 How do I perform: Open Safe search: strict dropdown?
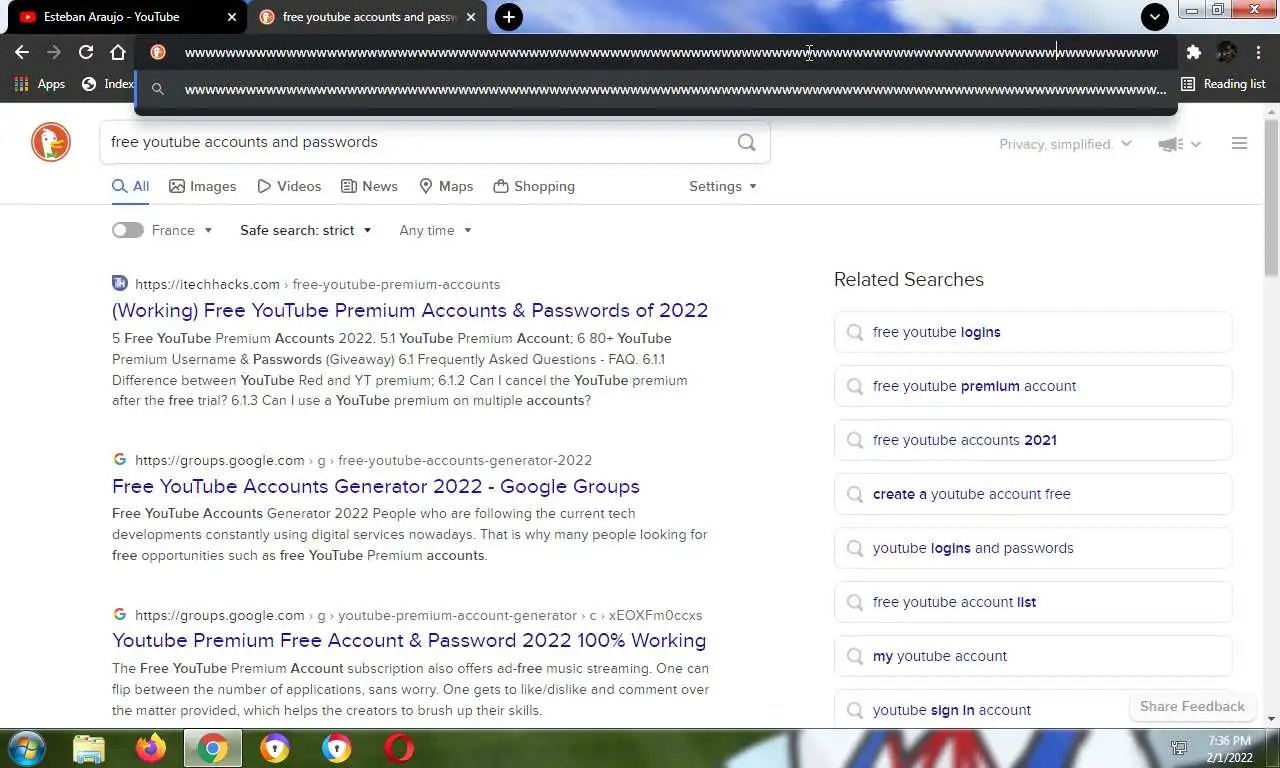[306, 230]
